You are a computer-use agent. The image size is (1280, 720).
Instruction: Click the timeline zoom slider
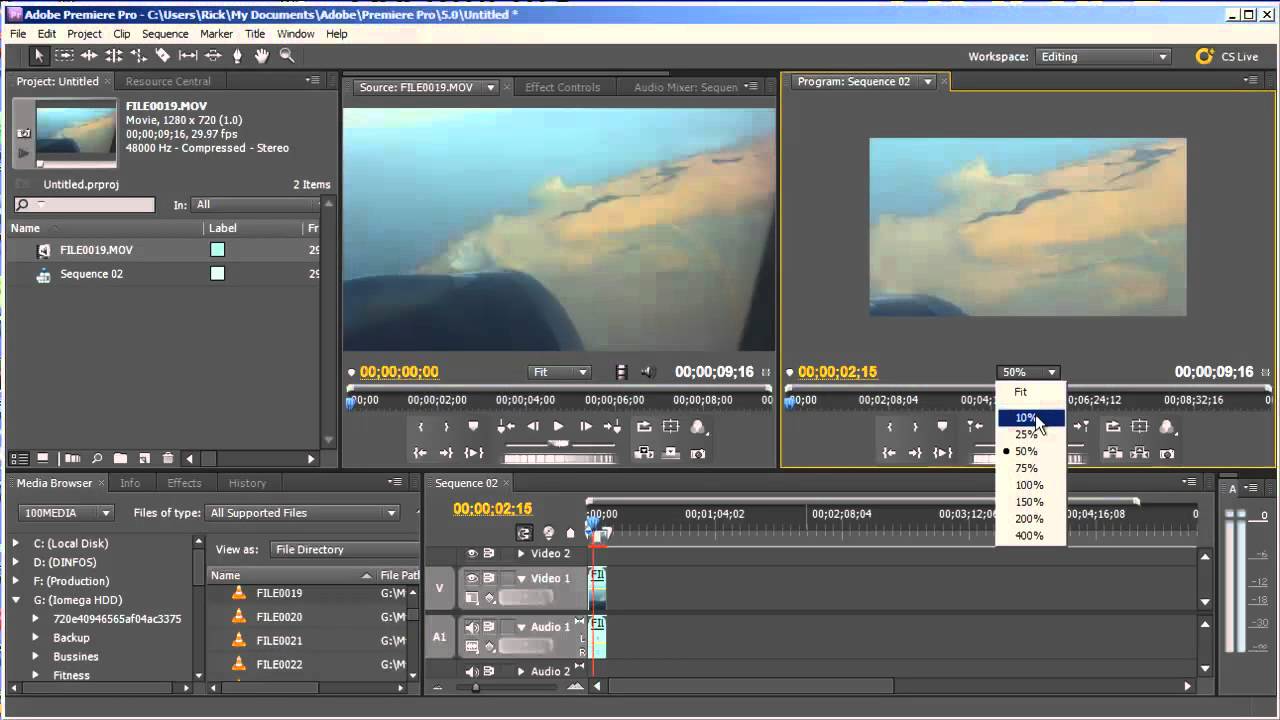[x=475, y=687]
